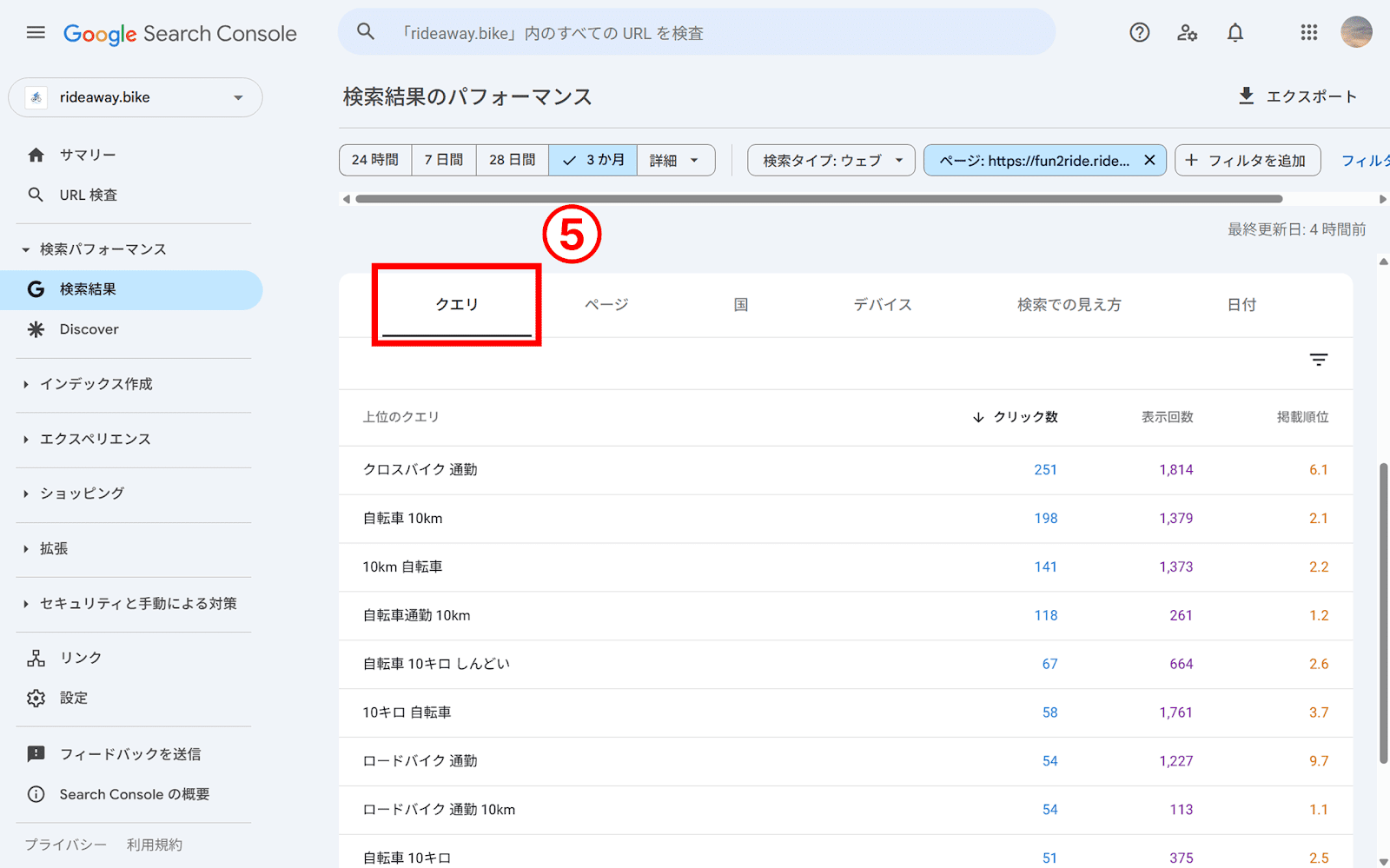The height and width of the screenshot is (868, 1390).
Task: Open the table filter funnel icon
Action: [1319, 360]
